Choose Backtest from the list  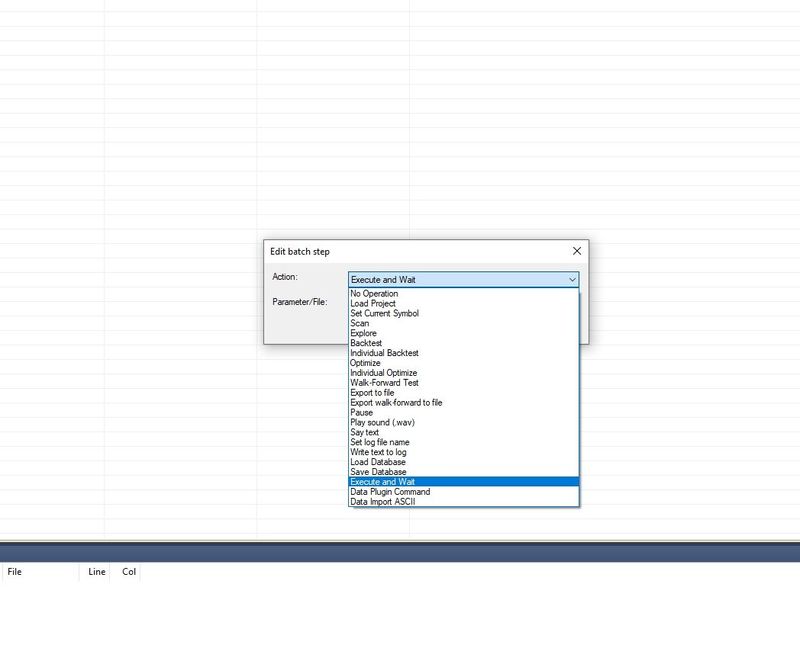[x=464, y=343]
